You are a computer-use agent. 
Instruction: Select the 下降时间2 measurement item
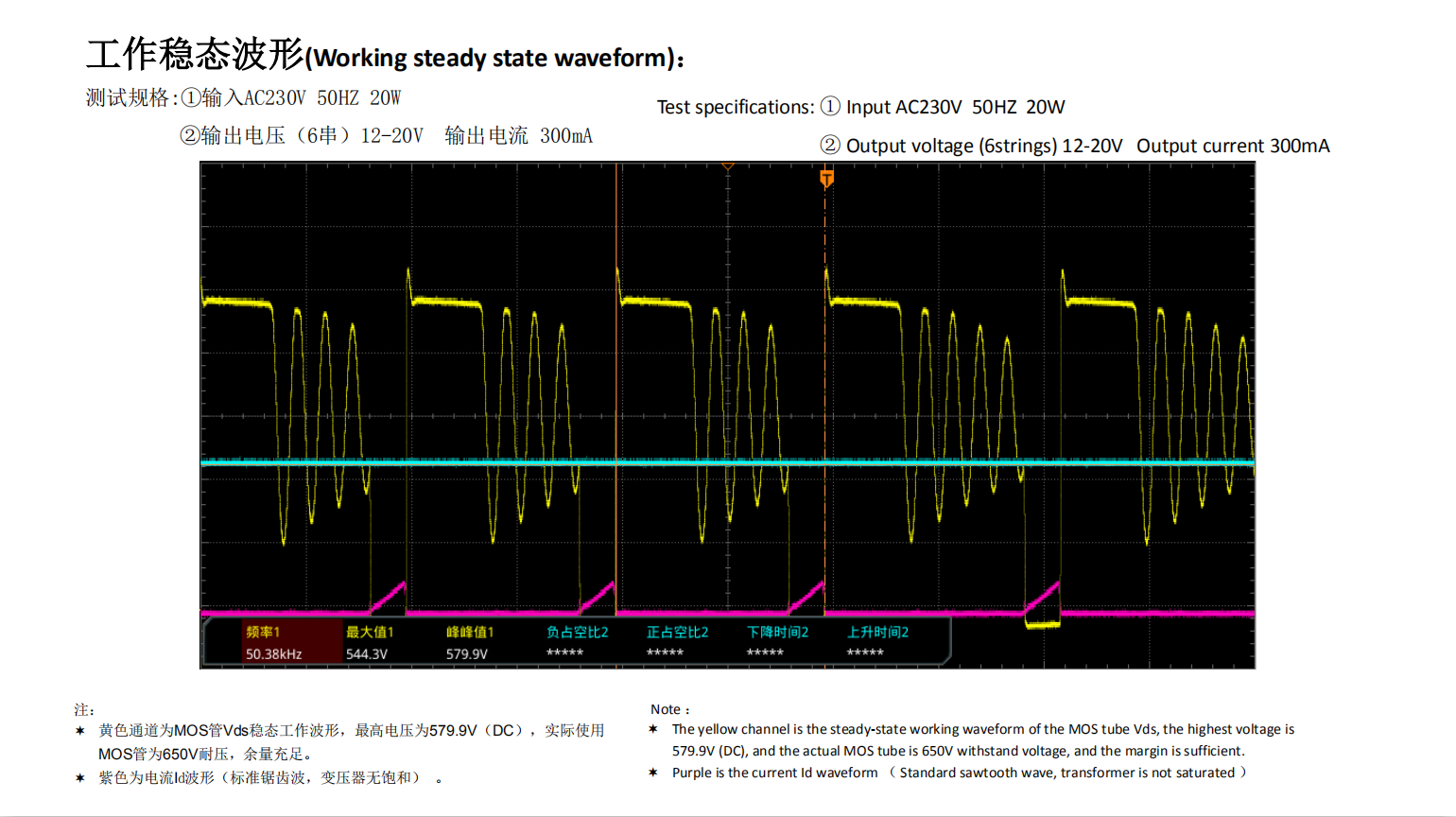[x=777, y=643]
